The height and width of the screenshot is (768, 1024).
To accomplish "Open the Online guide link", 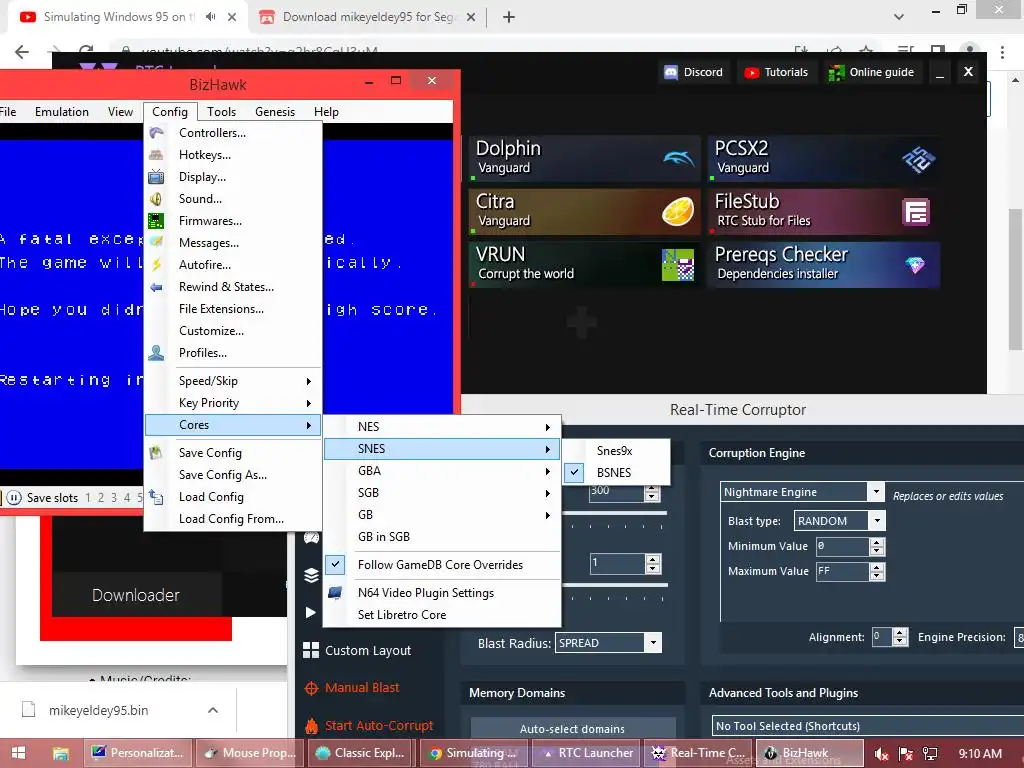I will [871, 72].
